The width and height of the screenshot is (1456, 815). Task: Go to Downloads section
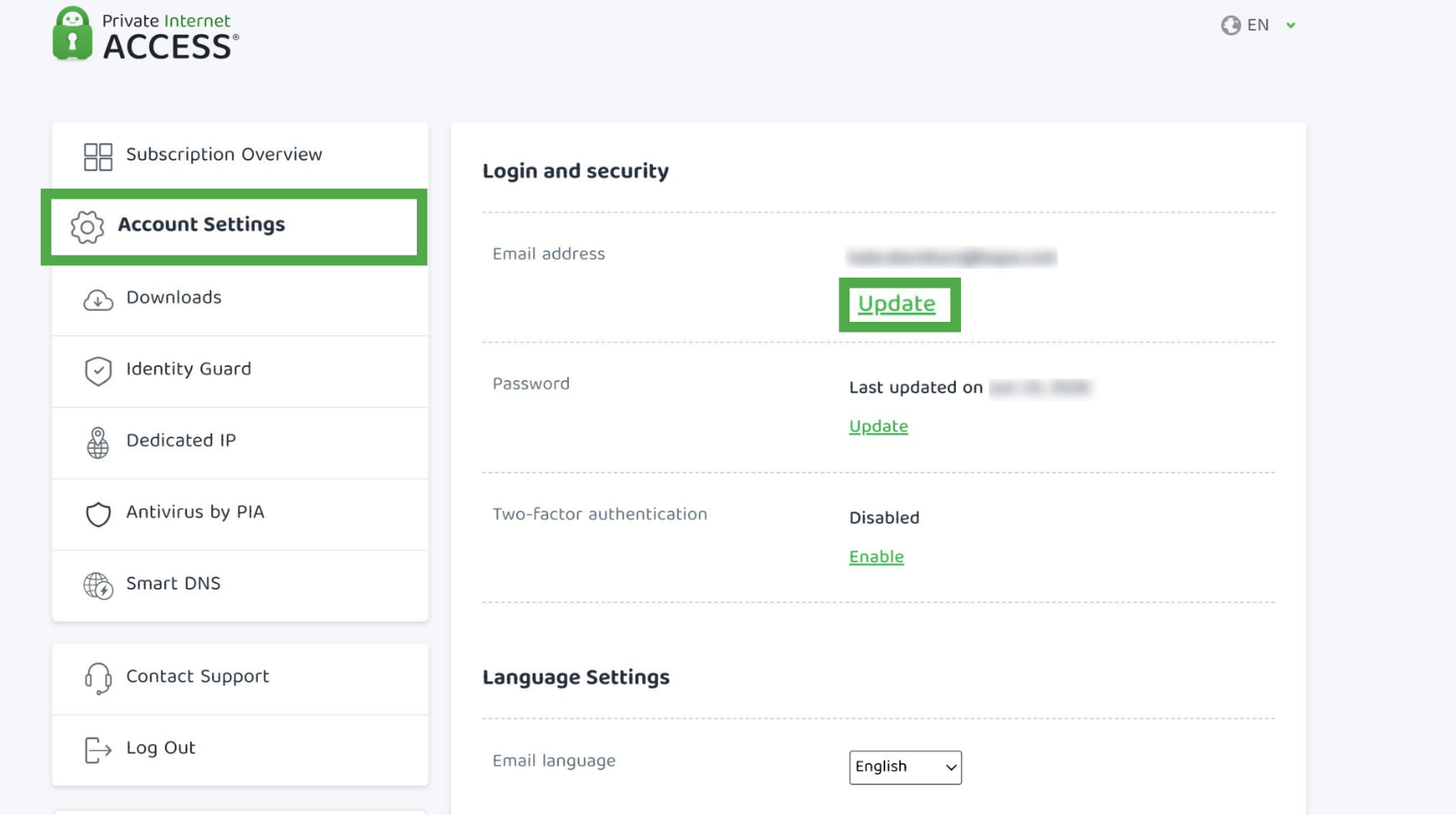[x=240, y=299]
